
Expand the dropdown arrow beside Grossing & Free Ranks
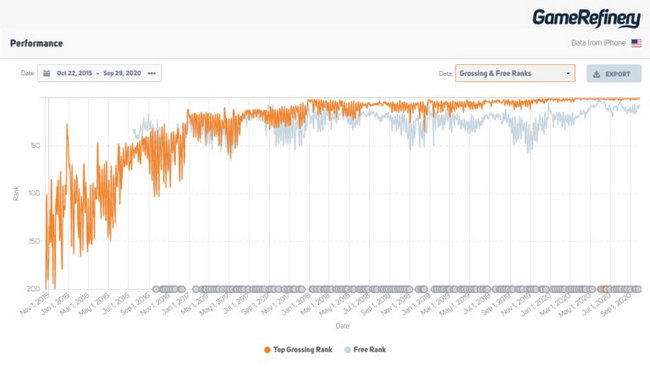coord(568,74)
